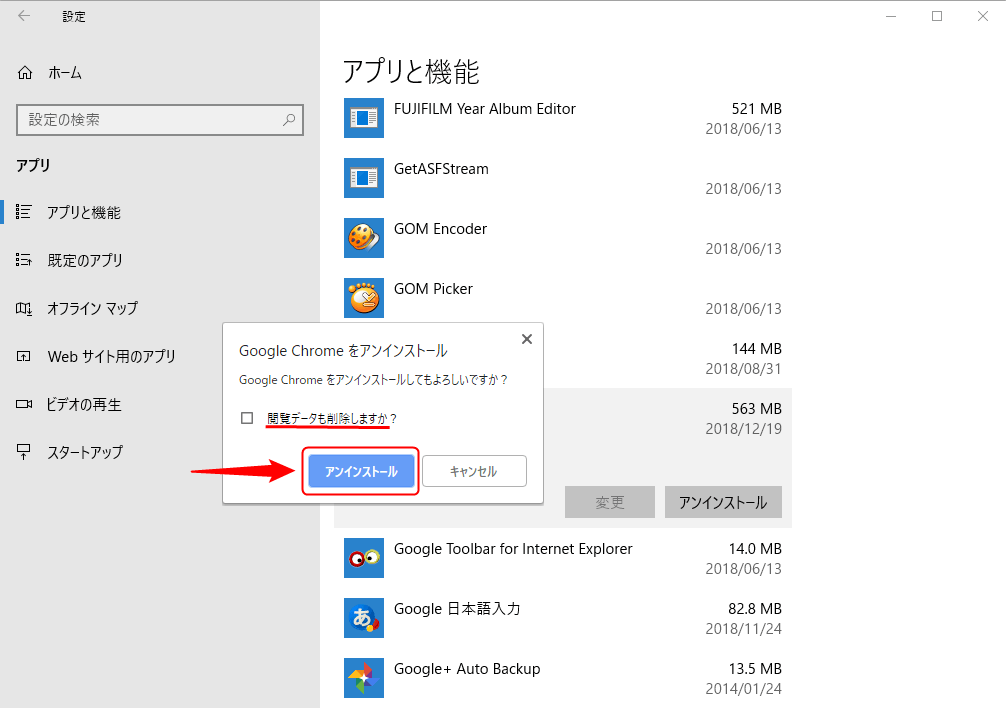1006x708 pixels.
Task: Select the ビデオの再生 sidebar icon
Action: [x=24, y=404]
